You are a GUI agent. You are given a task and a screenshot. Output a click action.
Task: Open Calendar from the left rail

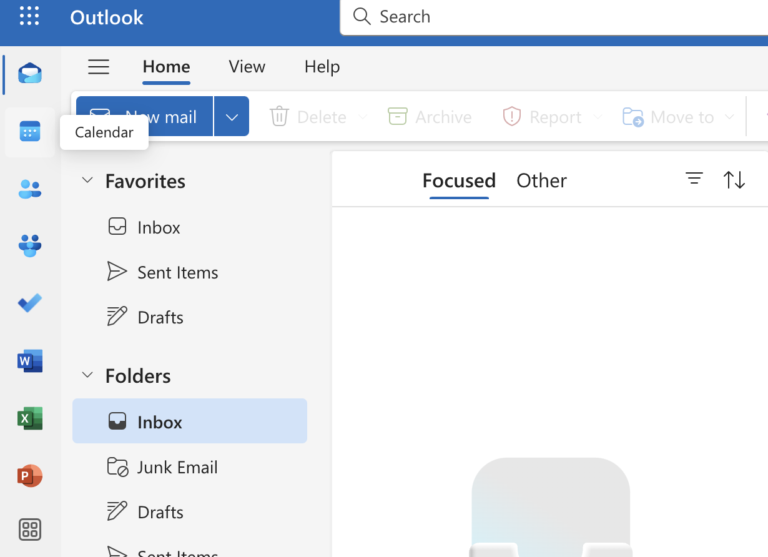pos(30,131)
